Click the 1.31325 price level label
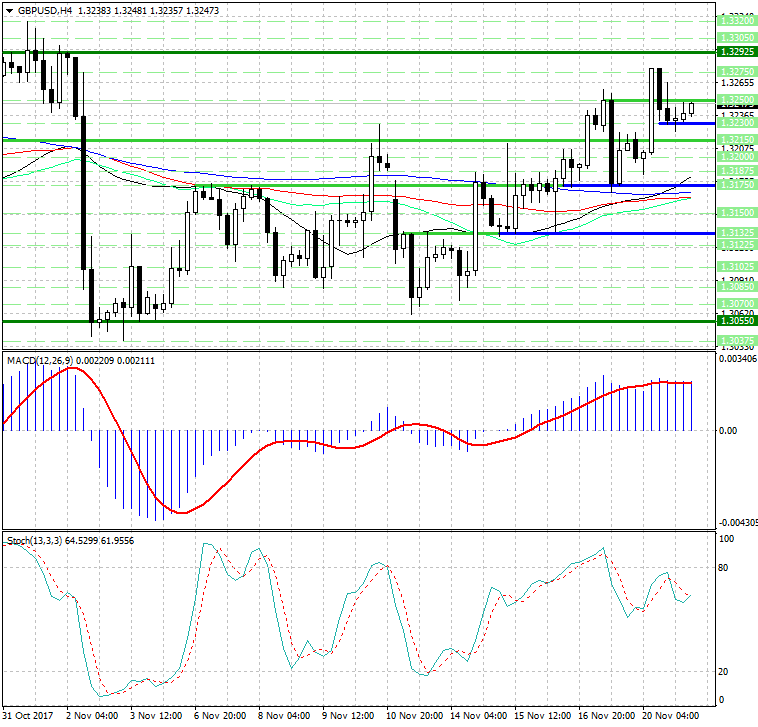The width and height of the screenshot is (758, 727). [x=736, y=233]
